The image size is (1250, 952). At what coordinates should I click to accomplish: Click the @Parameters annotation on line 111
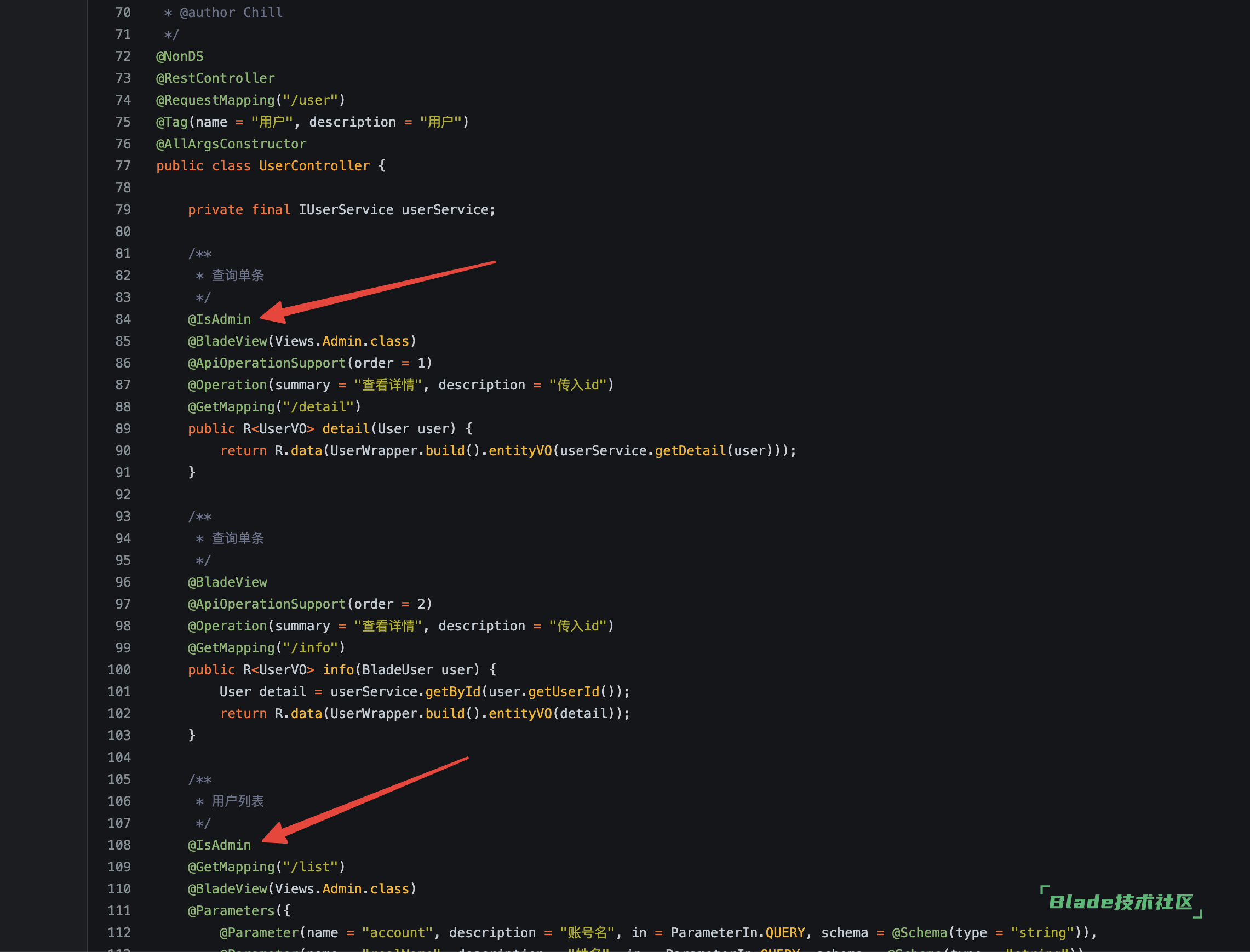[231, 911]
